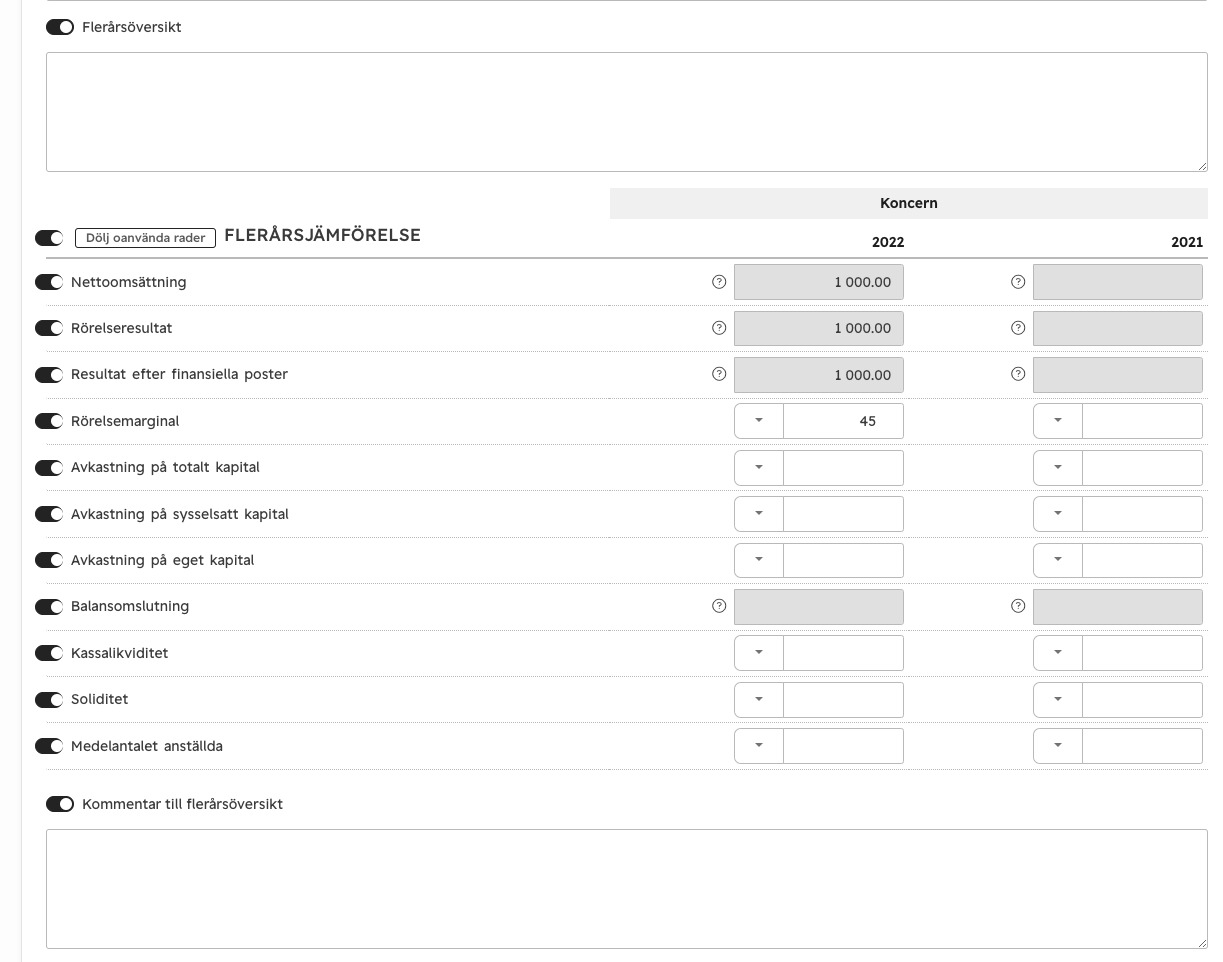Disable Resultat efter finansiella poster row

pos(49,375)
